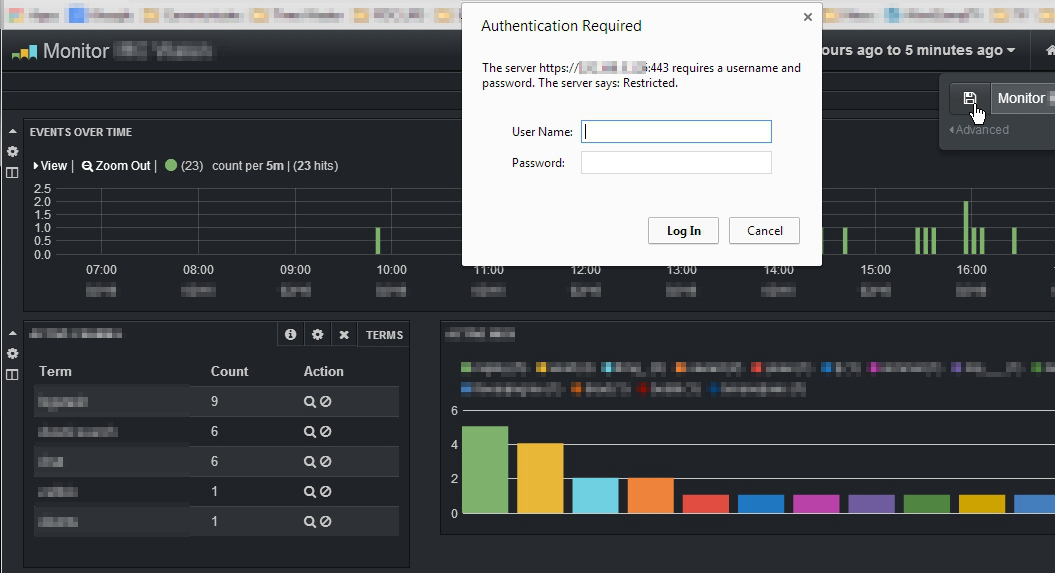The image size is (1055, 573).
Task: Click the magenta bar in bar chart
Action: (x=816, y=504)
